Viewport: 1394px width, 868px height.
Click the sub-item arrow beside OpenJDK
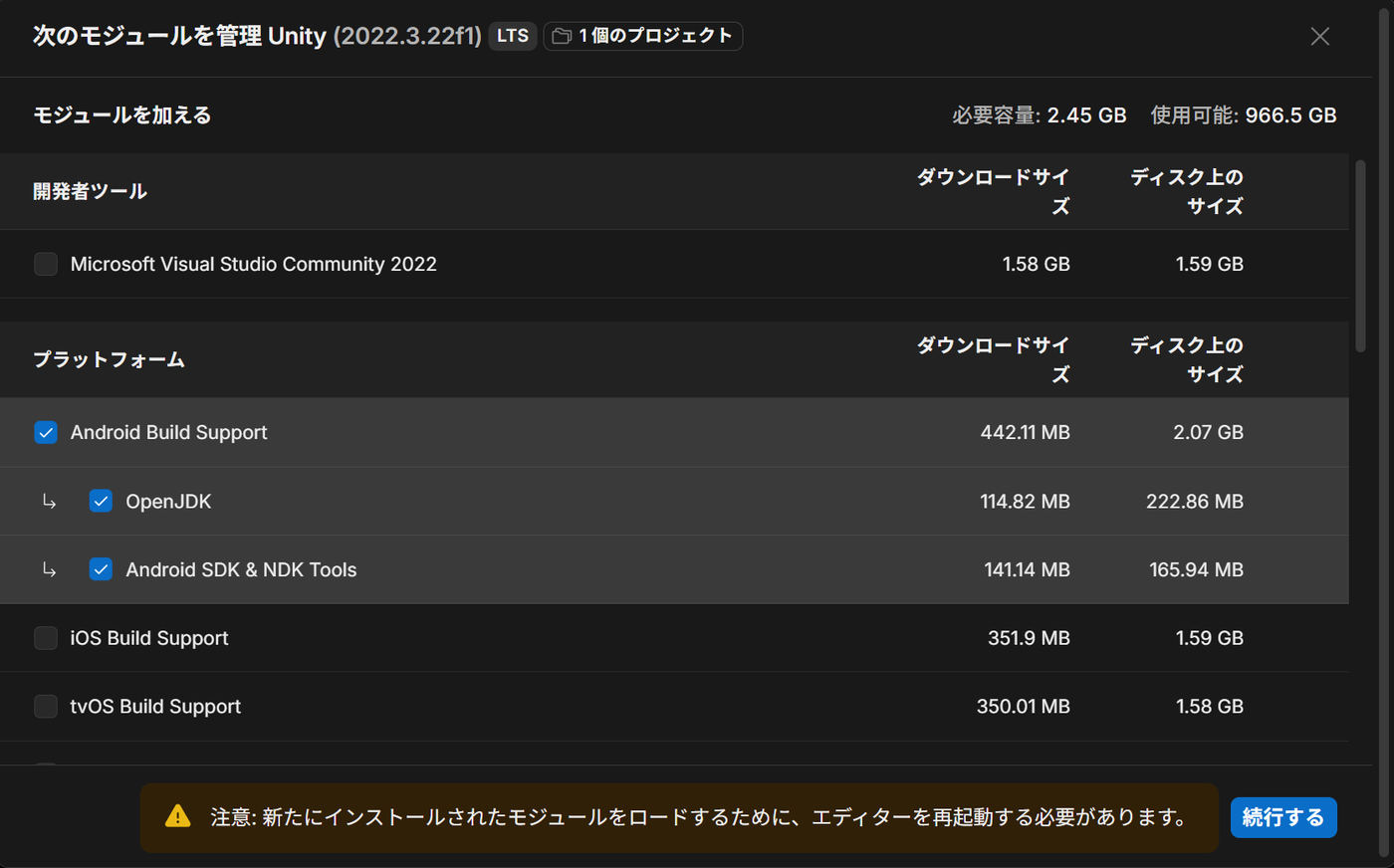49,502
